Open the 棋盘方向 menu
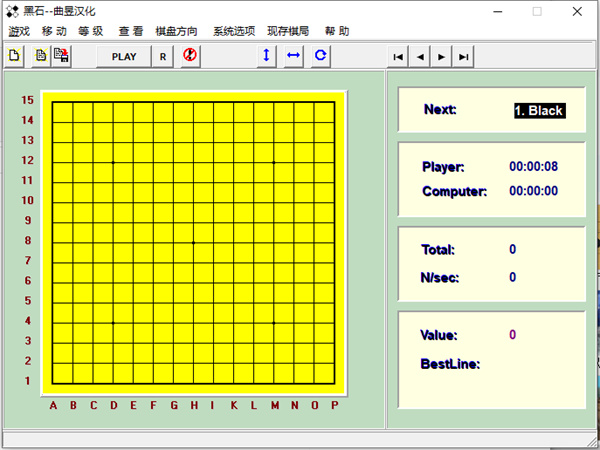Image resolution: width=600 pixels, height=450 pixels. point(176,31)
